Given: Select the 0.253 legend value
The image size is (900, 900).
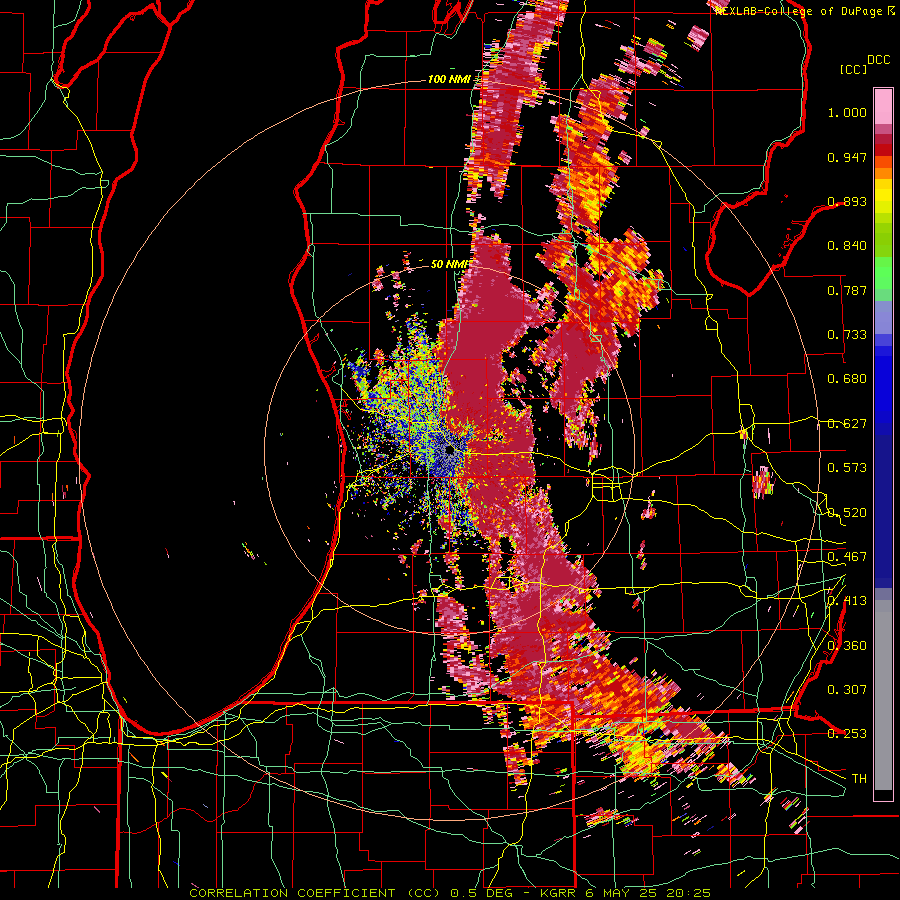Looking at the screenshot, I should (847, 734).
